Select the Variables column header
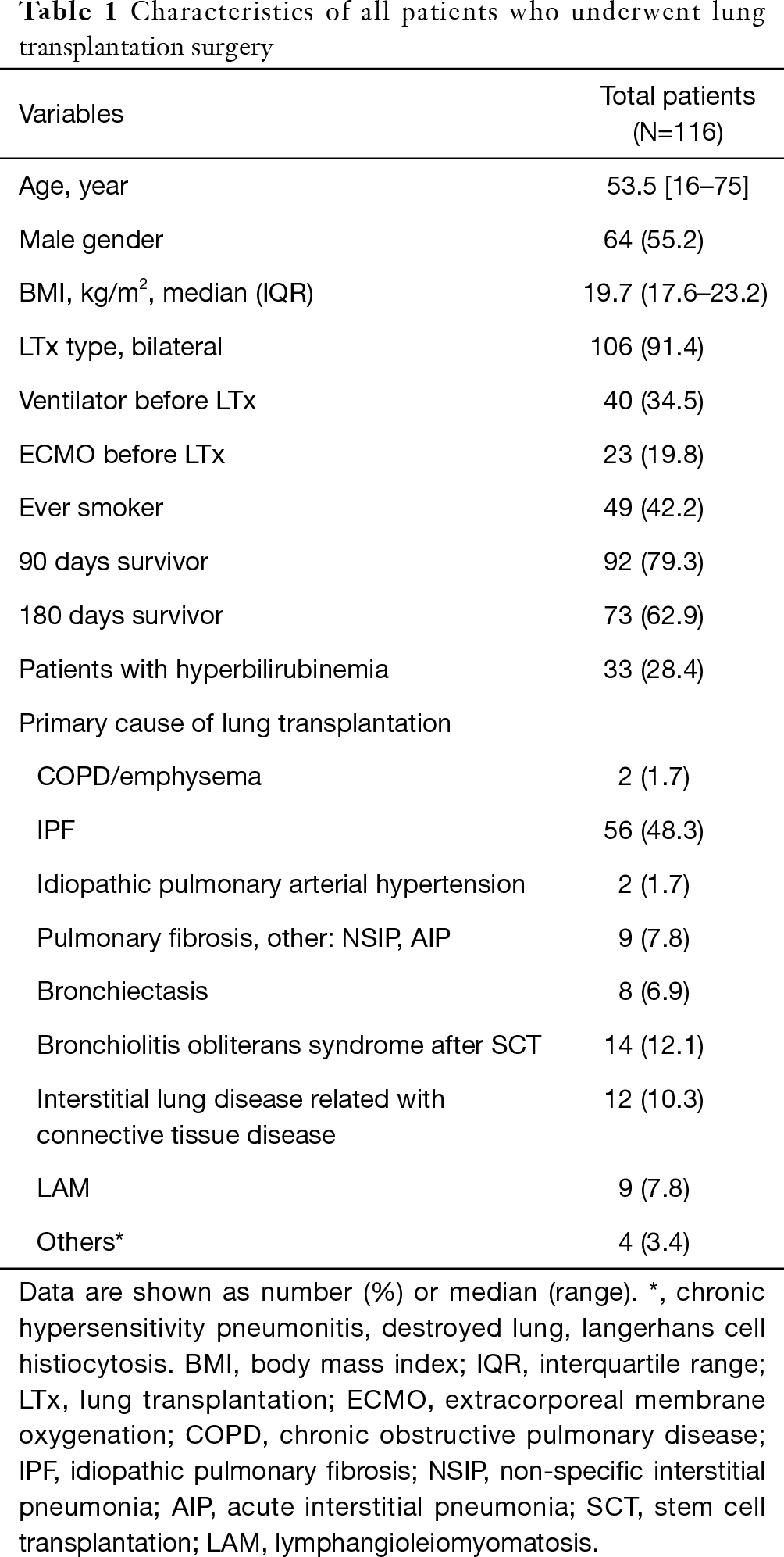 (71, 114)
